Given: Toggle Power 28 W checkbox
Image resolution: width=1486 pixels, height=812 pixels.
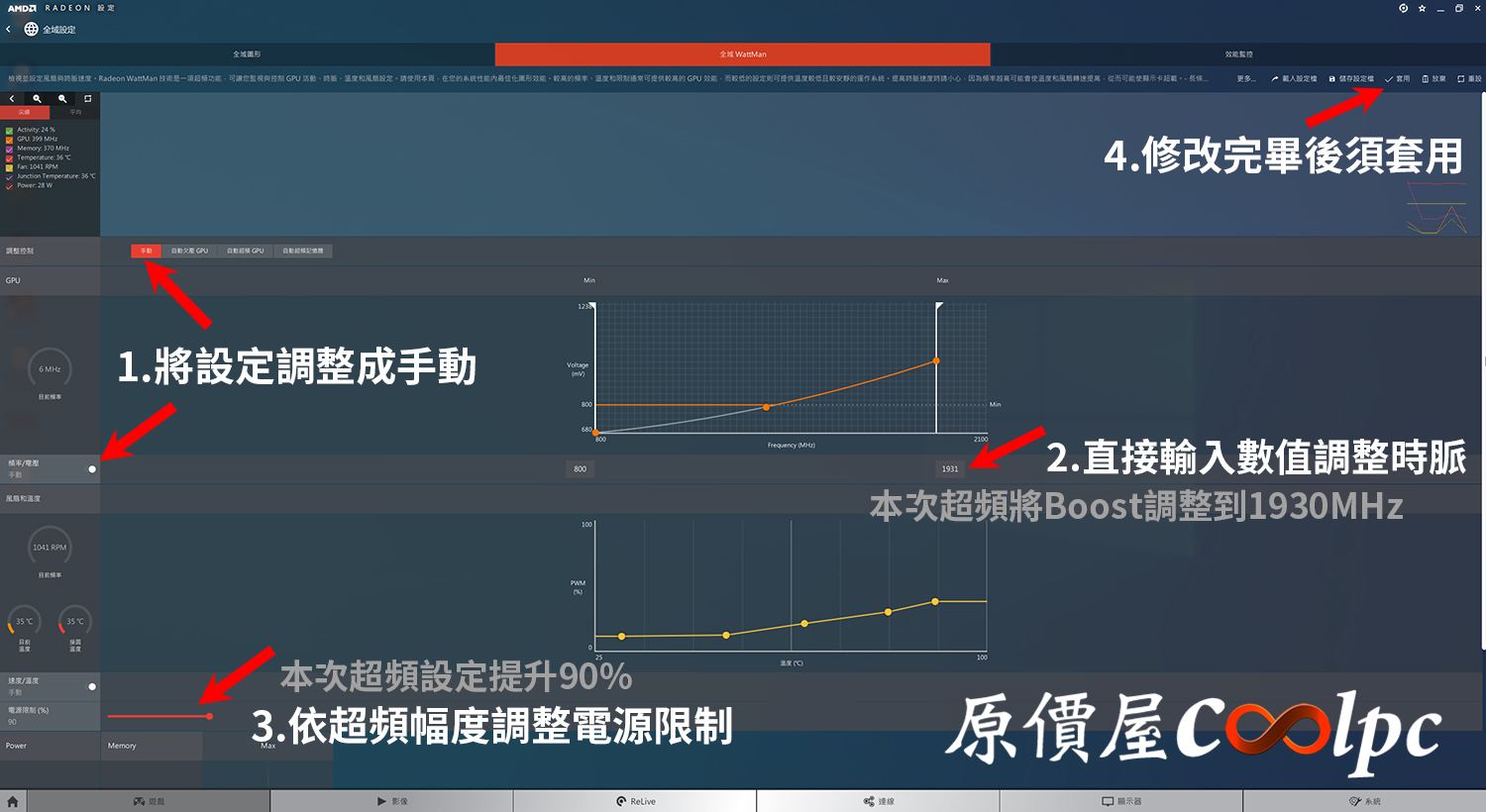Looking at the screenshot, I should pyautogui.click(x=10, y=185).
